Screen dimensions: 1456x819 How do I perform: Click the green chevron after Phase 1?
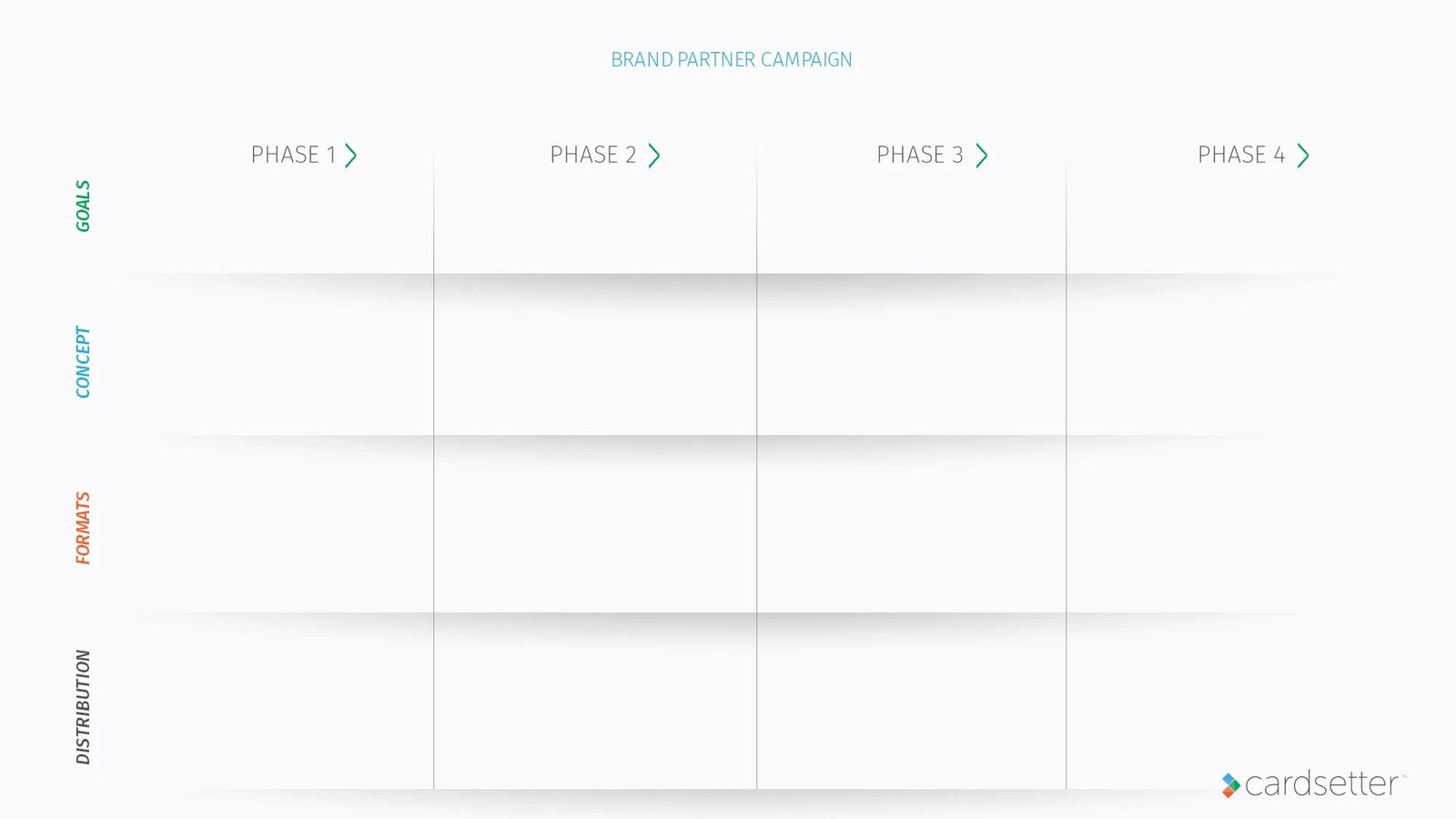(x=351, y=156)
